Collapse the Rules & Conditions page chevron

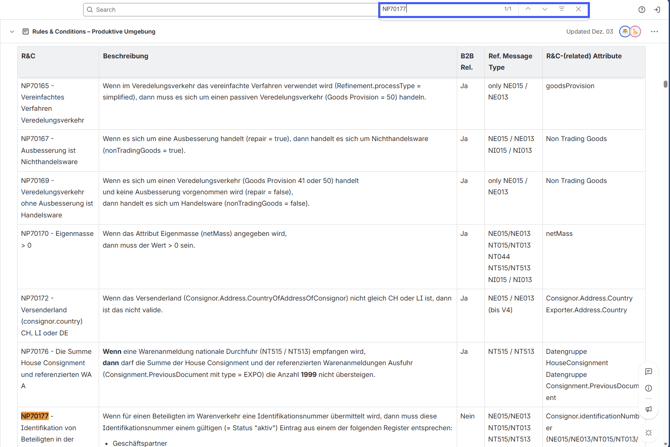(12, 32)
